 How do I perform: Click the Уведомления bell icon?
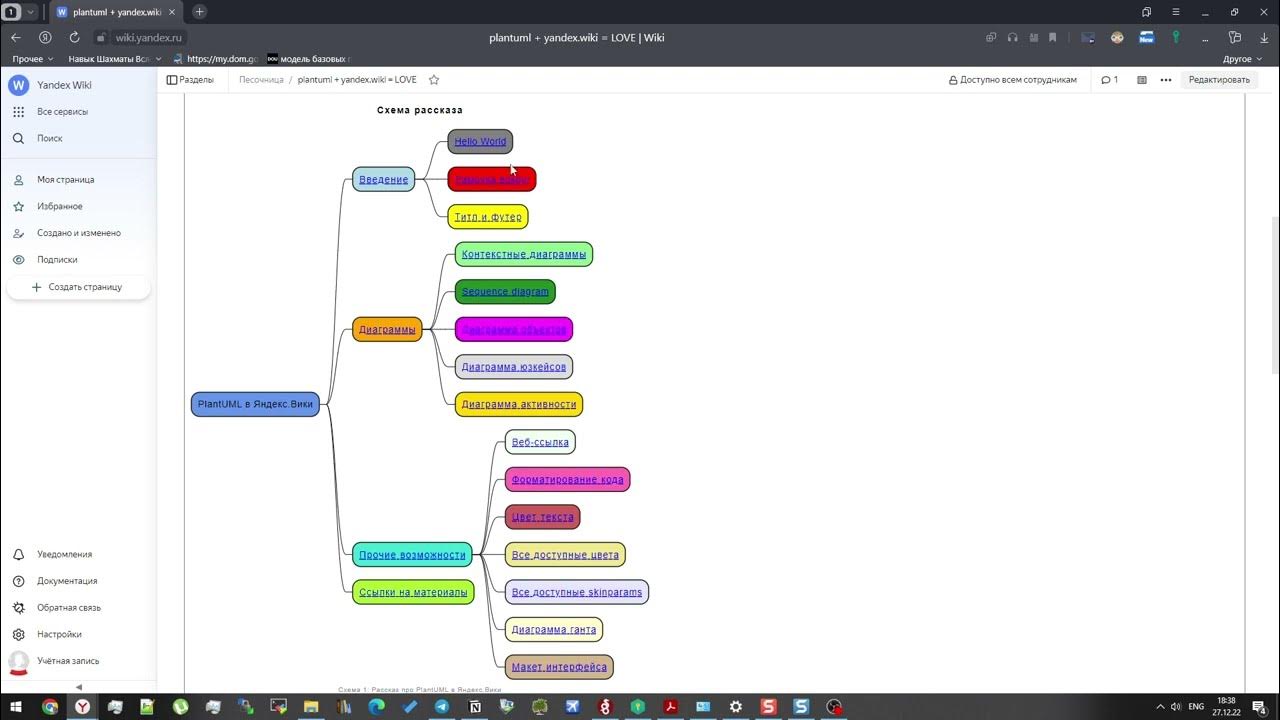coord(18,554)
